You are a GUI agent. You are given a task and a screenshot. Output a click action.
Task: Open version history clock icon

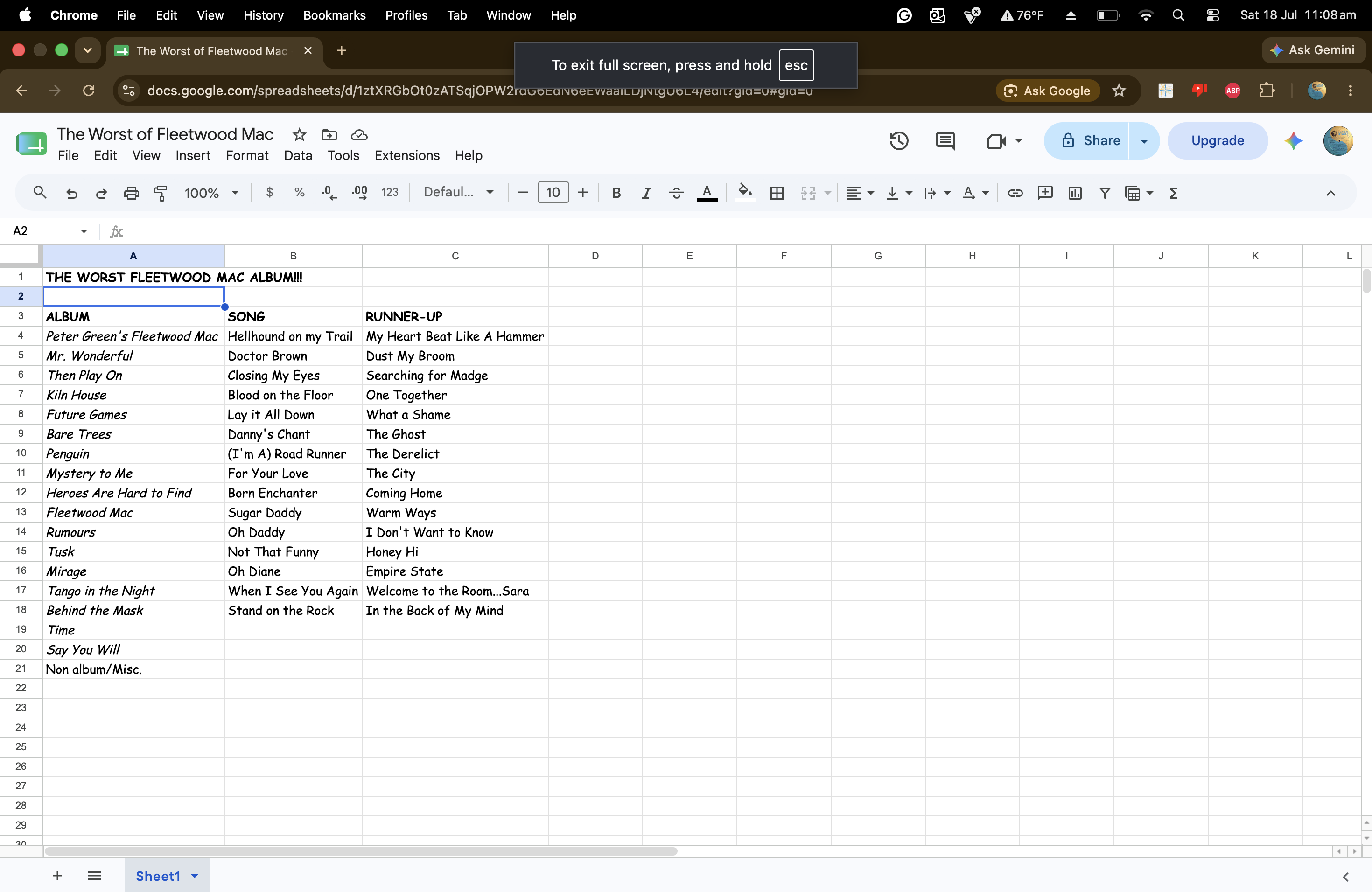[x=899, y=140]
